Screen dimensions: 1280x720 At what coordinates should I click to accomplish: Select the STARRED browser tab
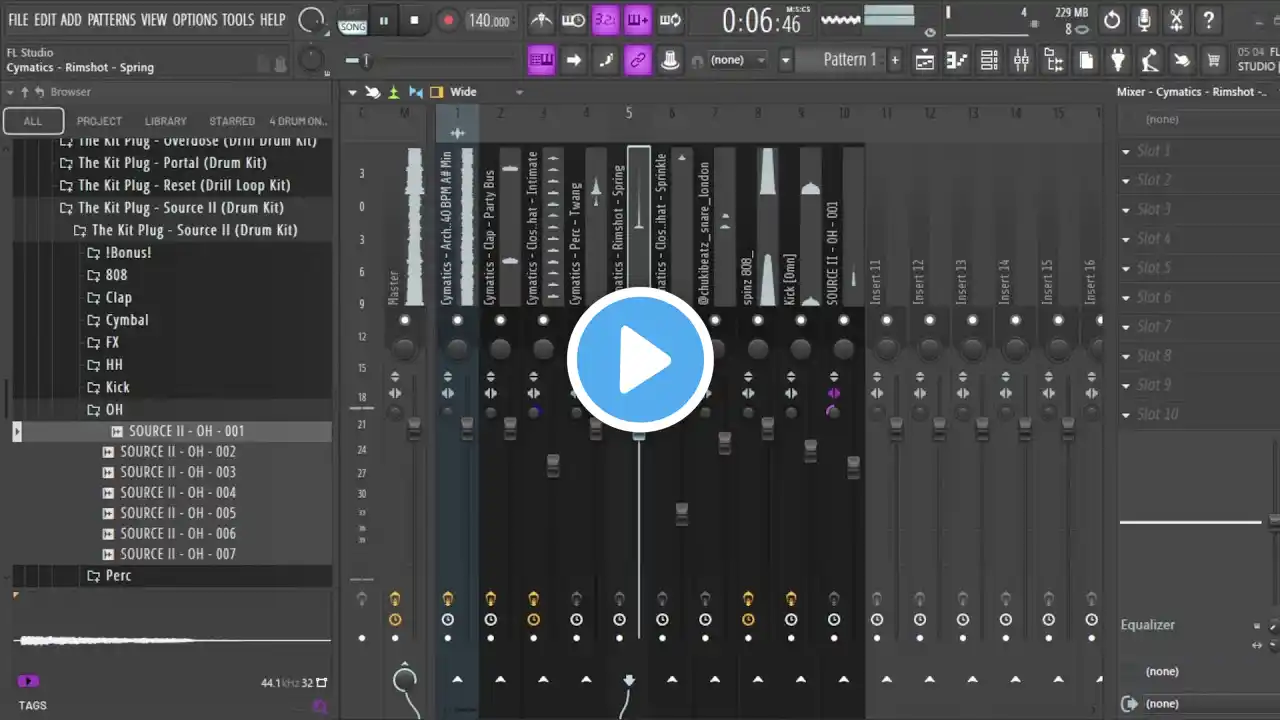click(232, 121)
